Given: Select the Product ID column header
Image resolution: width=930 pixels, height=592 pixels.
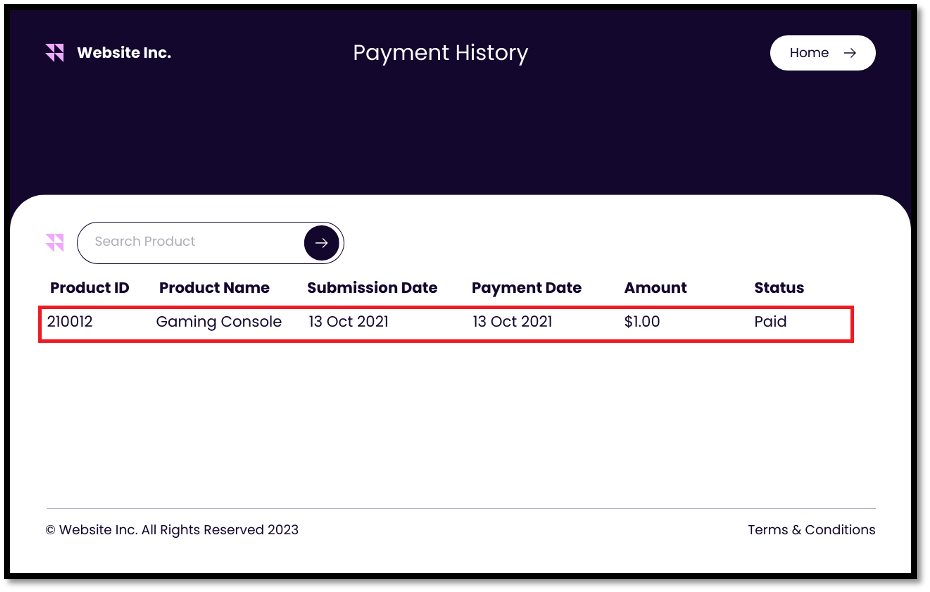Looking at the screenshot, I should [x=90, y=288].
